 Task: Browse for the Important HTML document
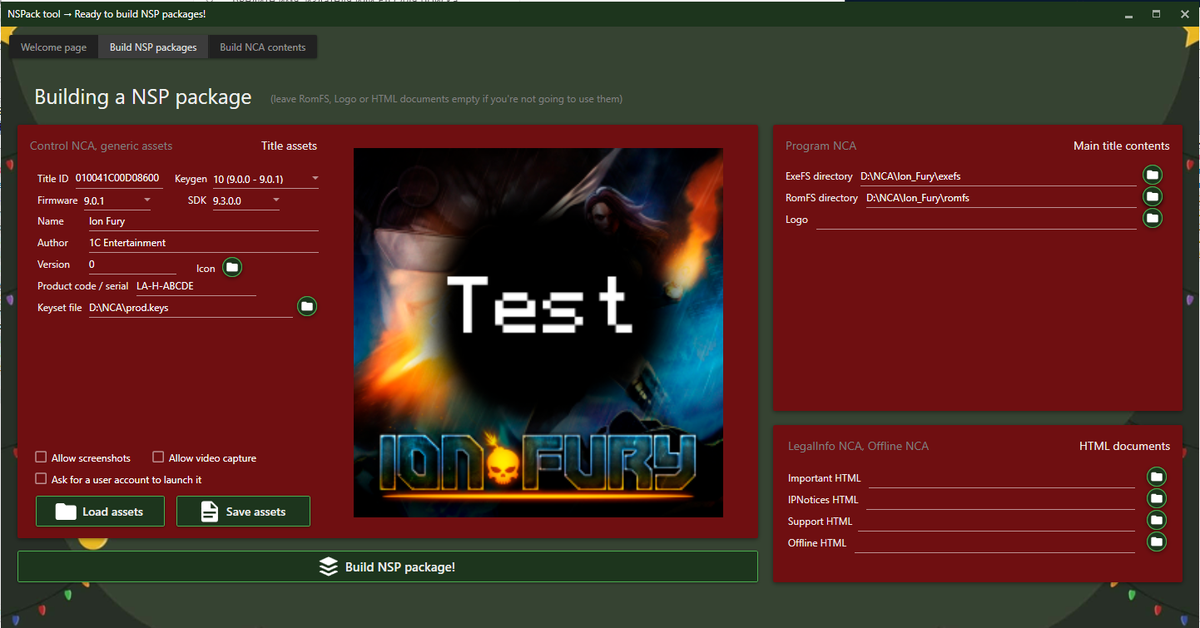tap(1157, 477)
